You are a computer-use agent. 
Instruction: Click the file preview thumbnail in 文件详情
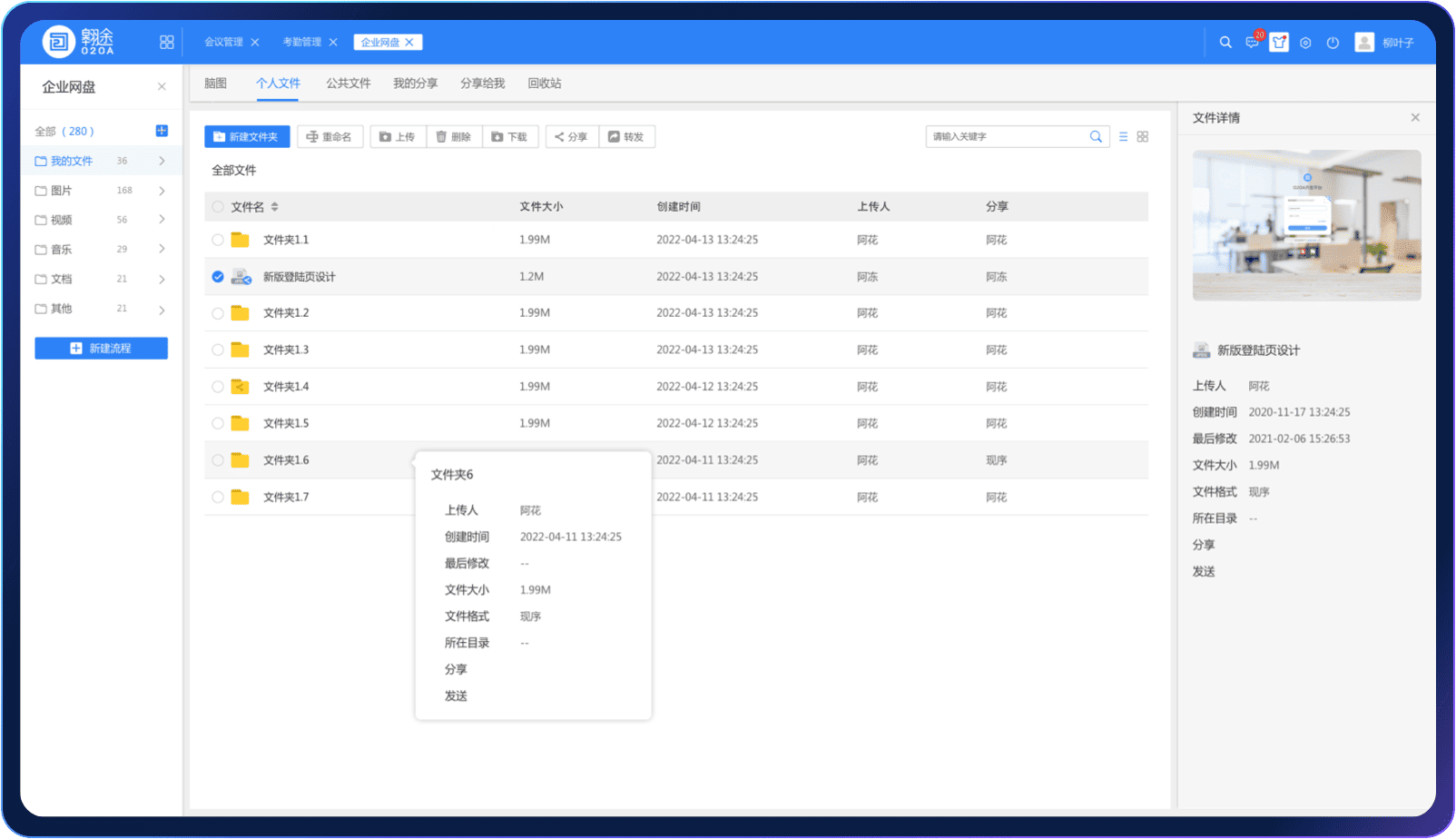point(1306,225)
